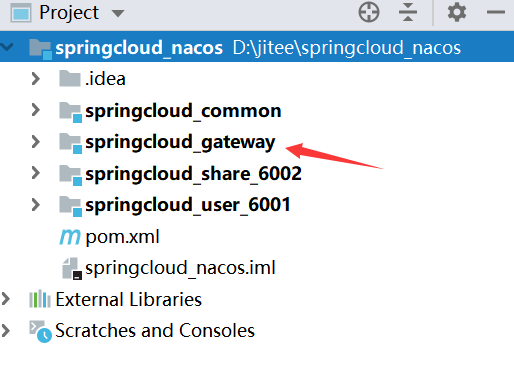Image resolution: width=514 pixels, height=370 pixels.
Task: Click the springcloud_nacos.iml file icon
Action: pyautogui.click(x=72, y=268)
